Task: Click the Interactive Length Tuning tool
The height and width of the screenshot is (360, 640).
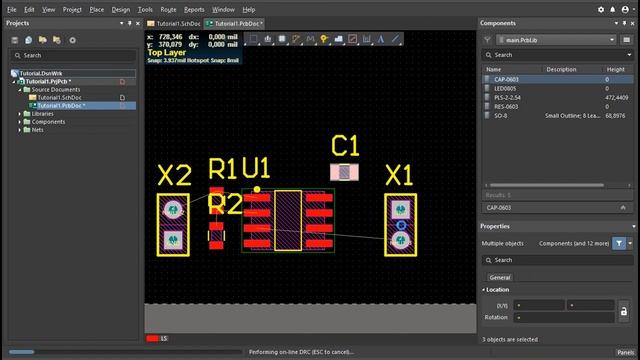Action: point(310,39)
